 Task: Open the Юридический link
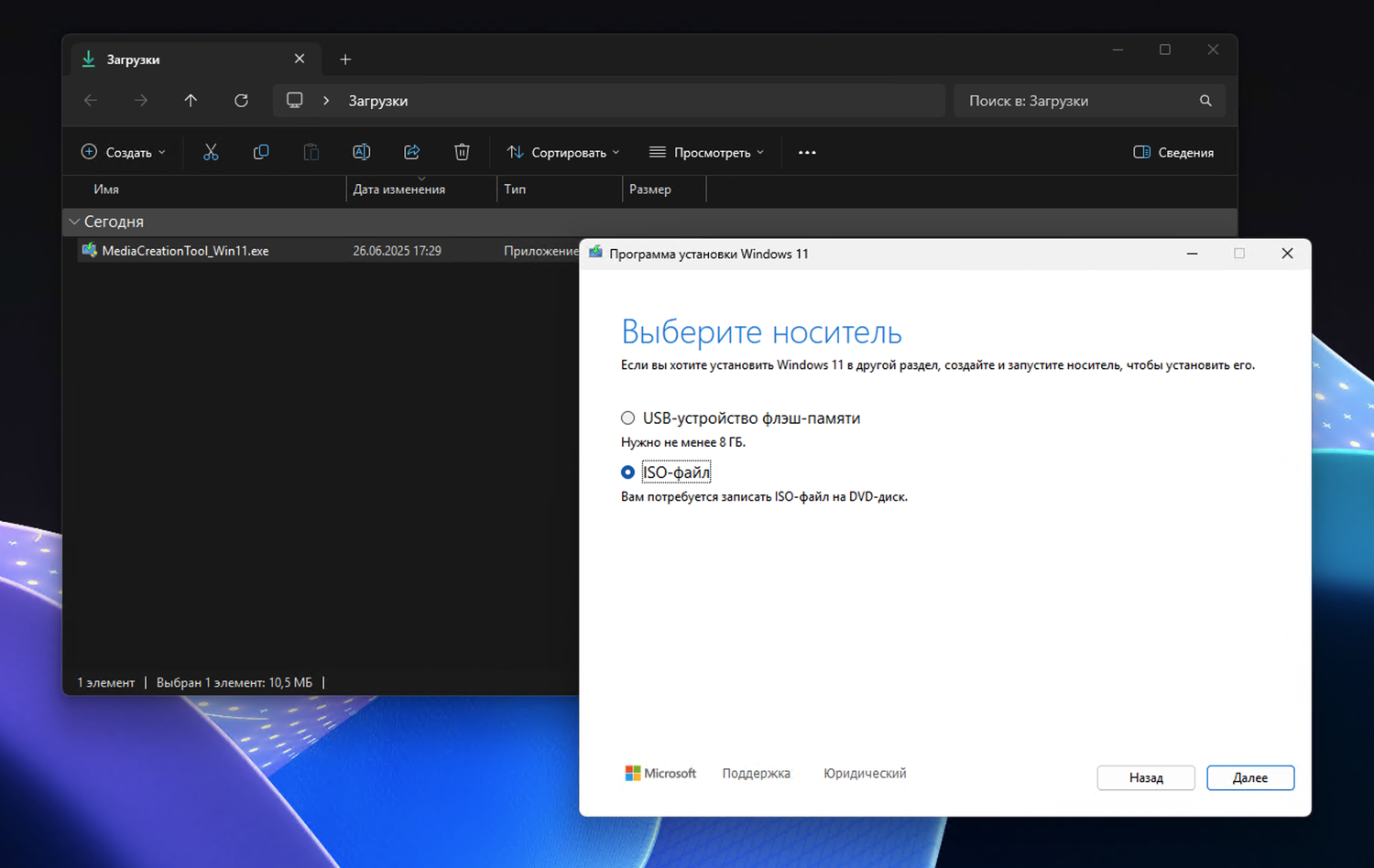click(865, 774)
